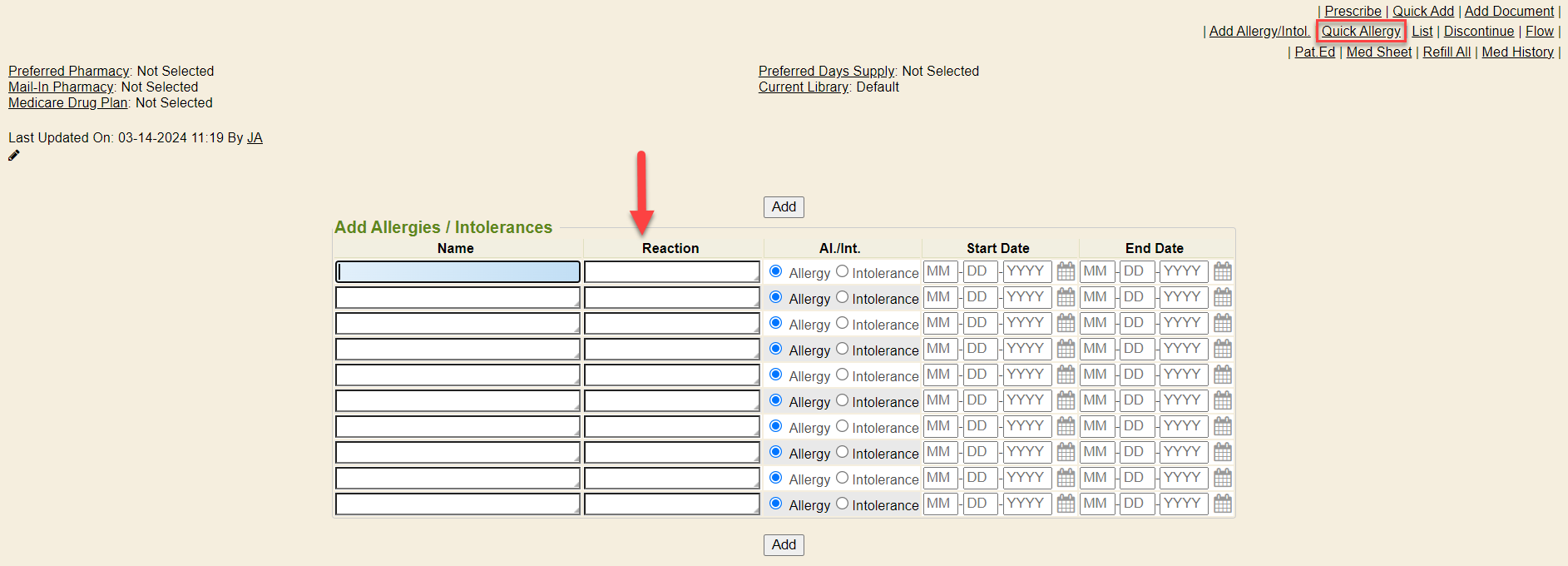Image resolution: width=1568 pixels, height=566 pixels.
Task: Open Start Date calendar icon in third row
Action: click(x=1066, y=323)
